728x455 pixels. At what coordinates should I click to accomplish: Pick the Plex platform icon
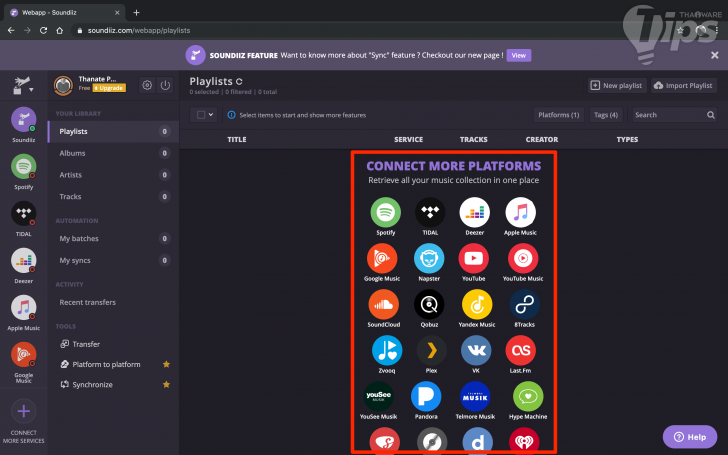point(431,350)
